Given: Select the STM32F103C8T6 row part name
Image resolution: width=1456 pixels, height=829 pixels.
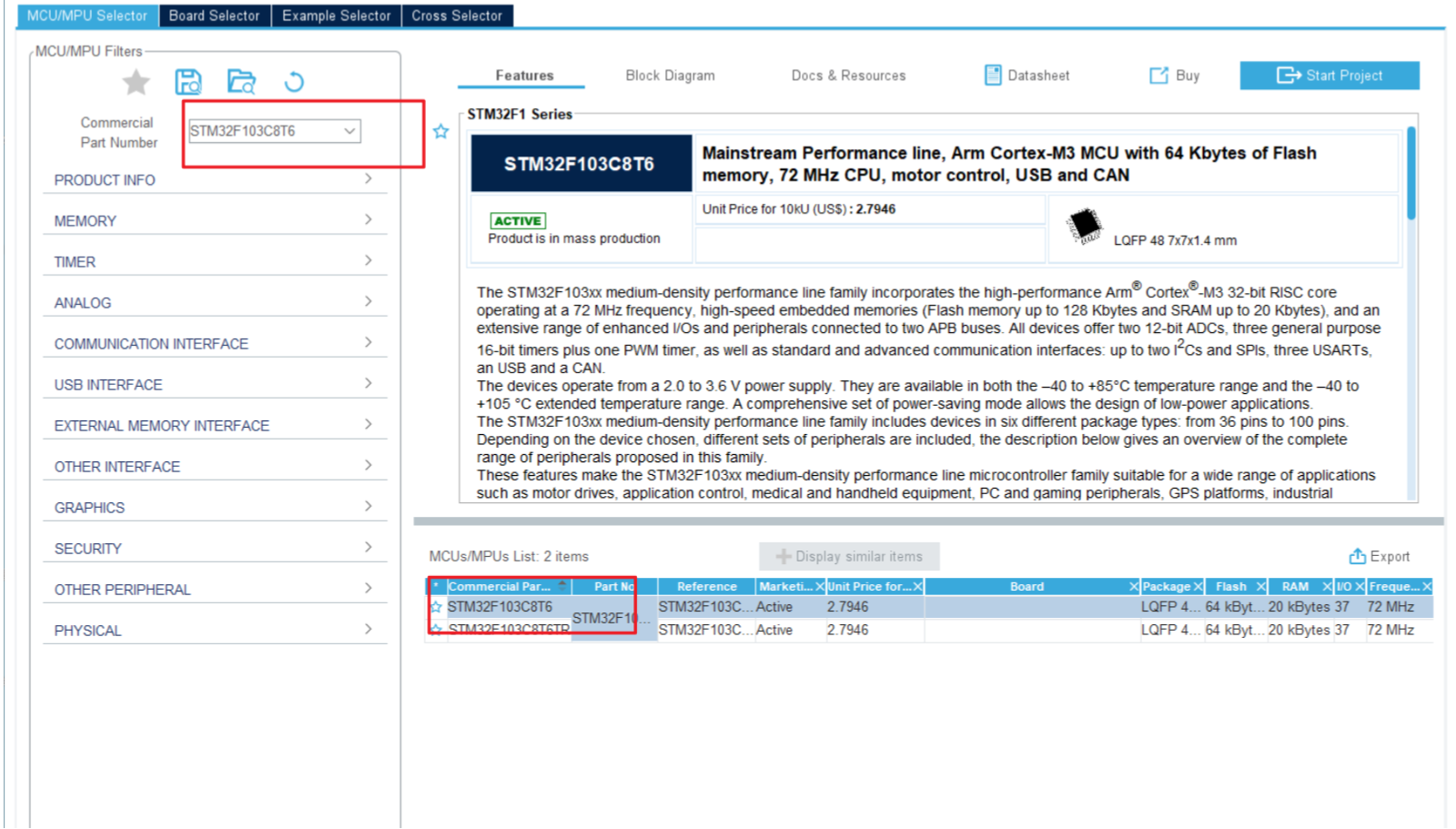Looking at the screenshot, I should click(500, 607).
